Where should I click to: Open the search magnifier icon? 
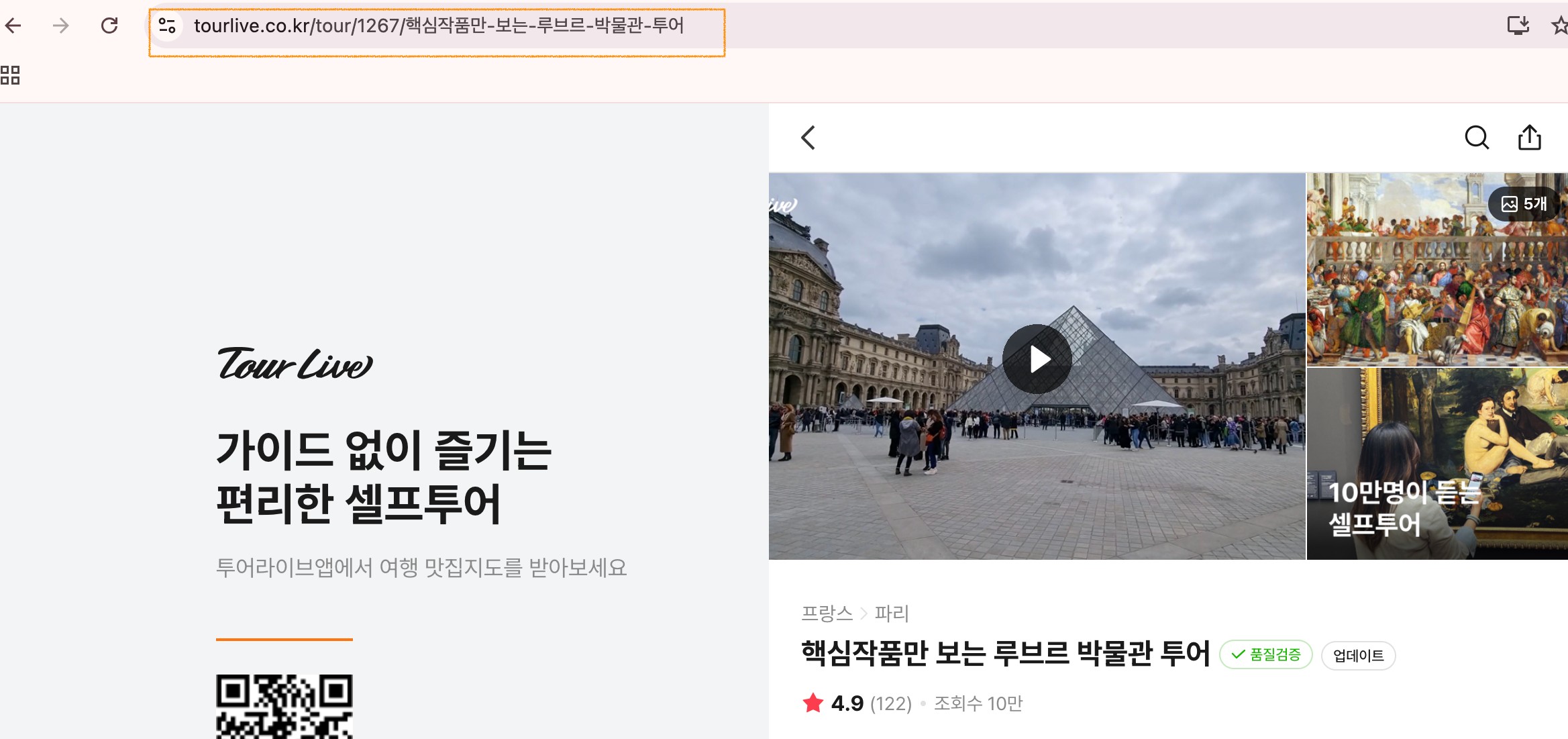(1476, 138)
